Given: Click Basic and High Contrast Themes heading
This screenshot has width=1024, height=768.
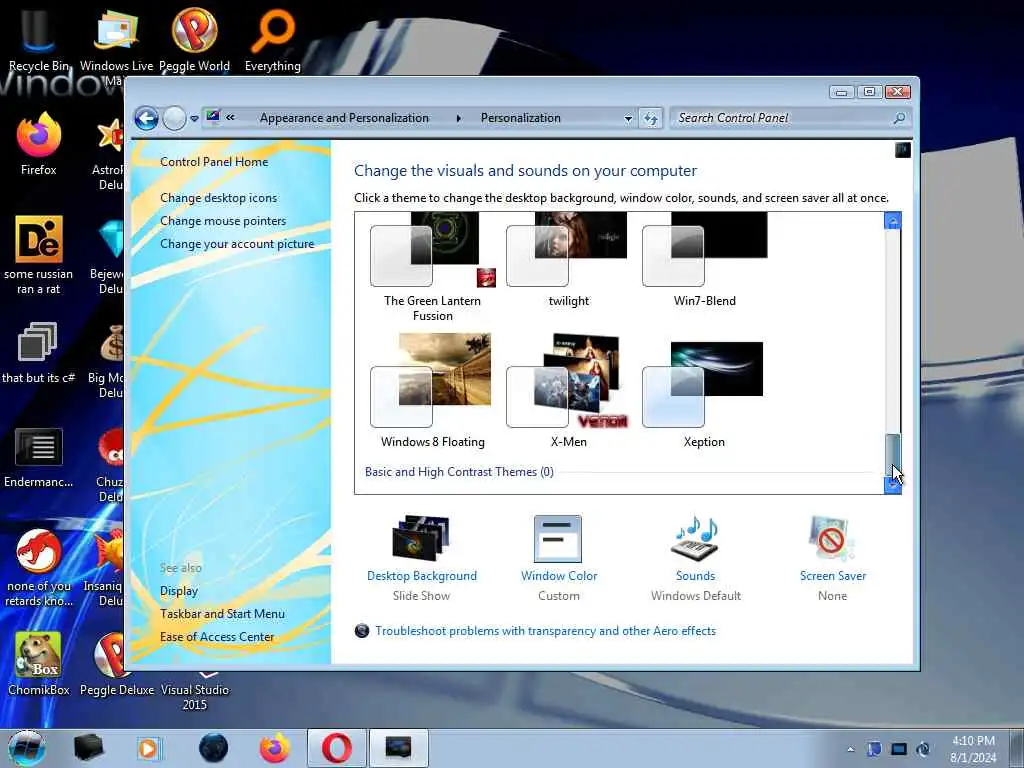Looking at the screenshot, I should pos(459,472).
